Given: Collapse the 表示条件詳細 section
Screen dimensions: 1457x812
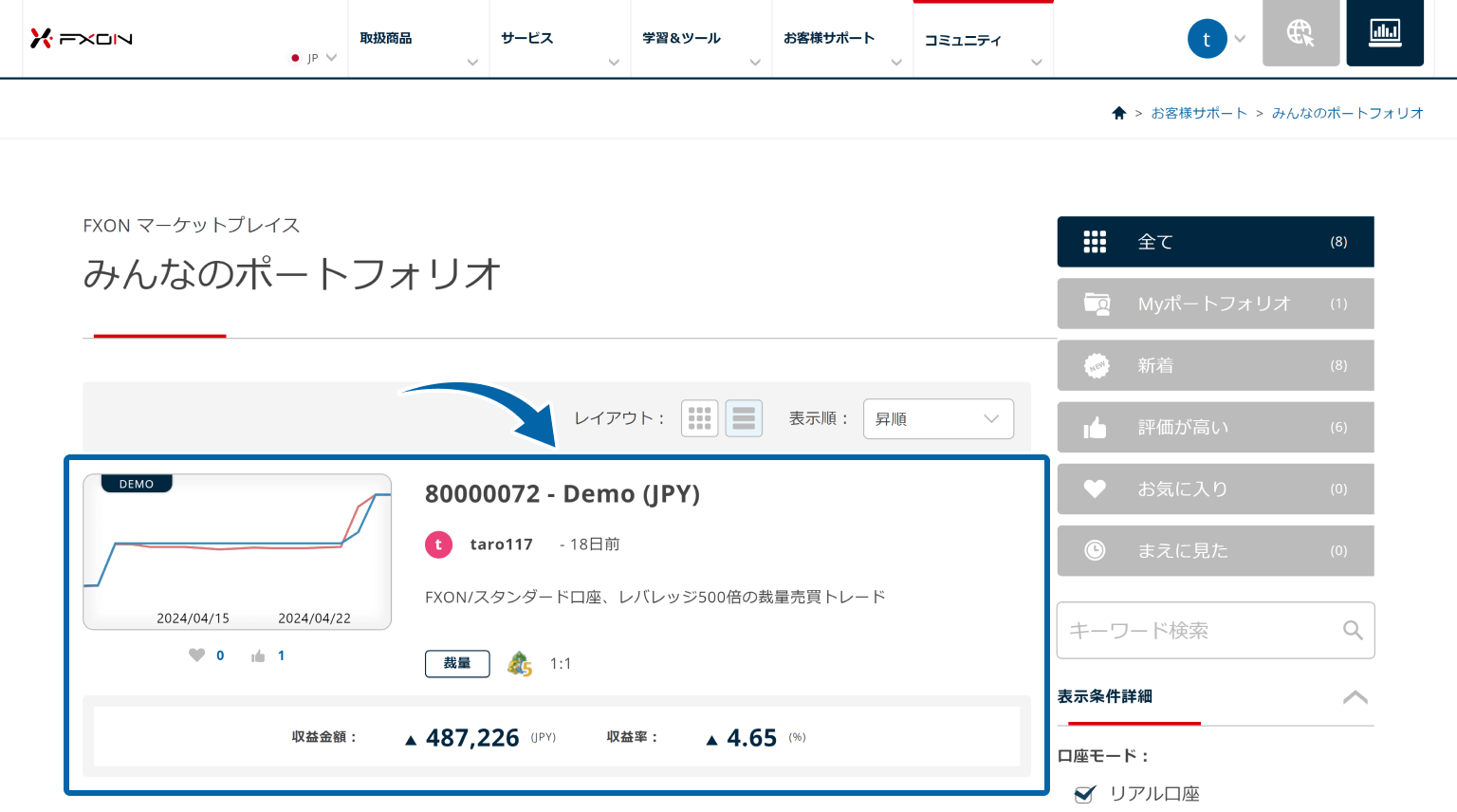Looking at the screenshot, I should 1356,697.
